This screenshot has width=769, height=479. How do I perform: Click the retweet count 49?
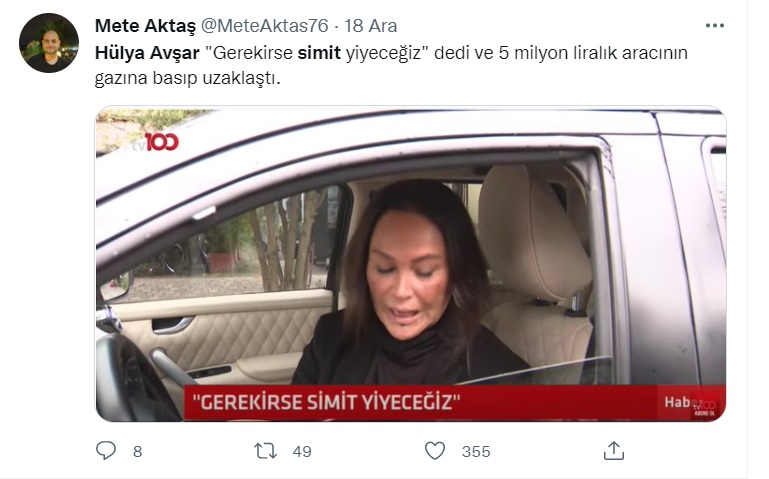pyautogui.click(x=302, y=452)
